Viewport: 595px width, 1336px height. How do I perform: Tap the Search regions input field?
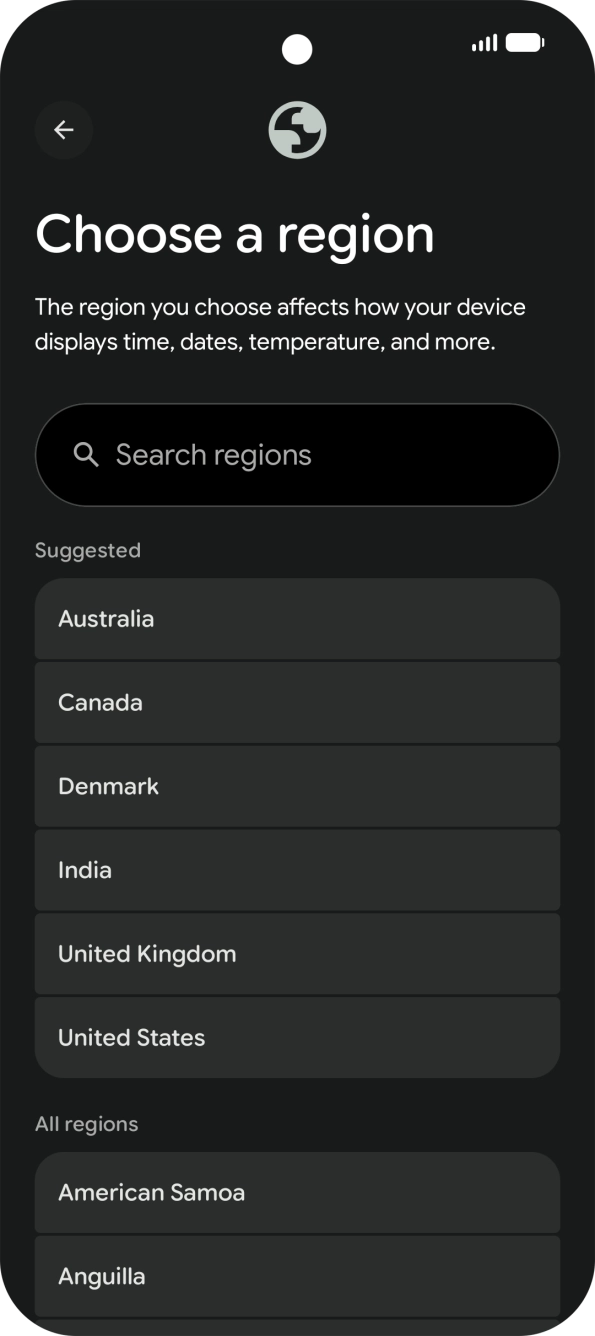tap(297, 454)
